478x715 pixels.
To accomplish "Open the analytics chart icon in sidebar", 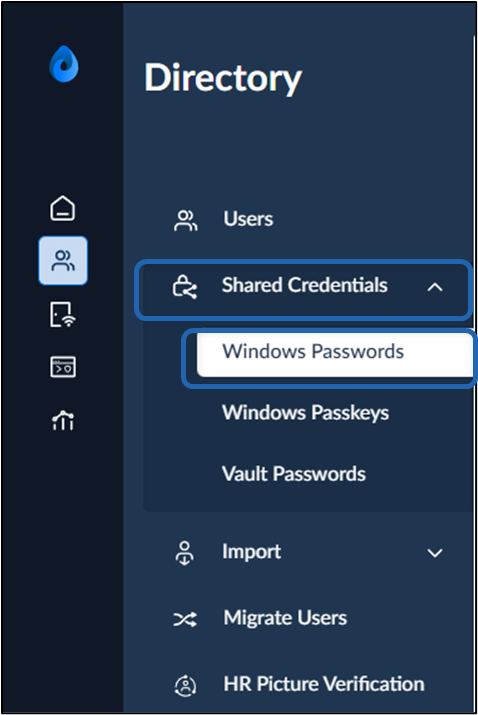I will 63,420.
